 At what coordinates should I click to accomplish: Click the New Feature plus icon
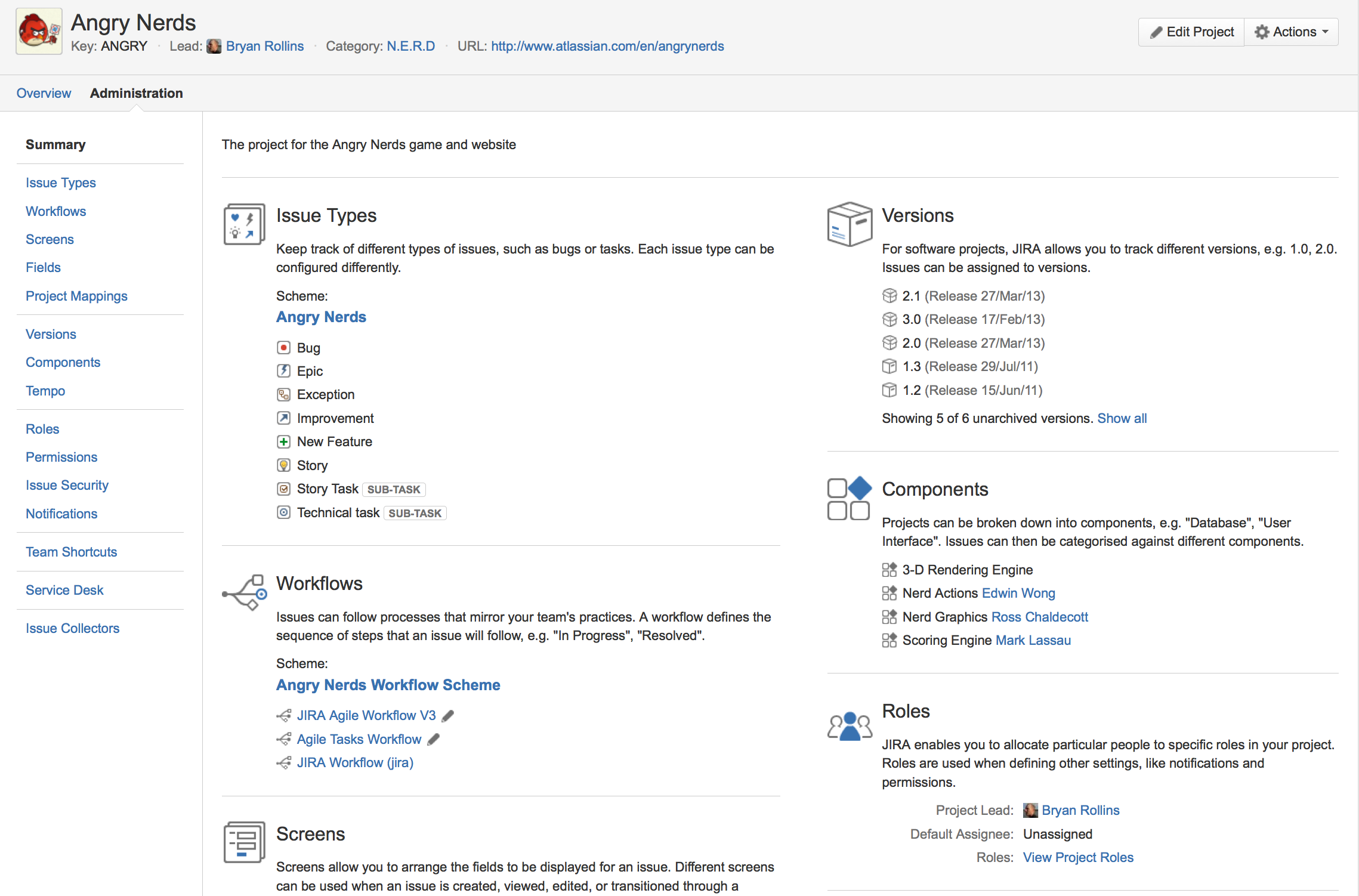(x=284, y=441)
